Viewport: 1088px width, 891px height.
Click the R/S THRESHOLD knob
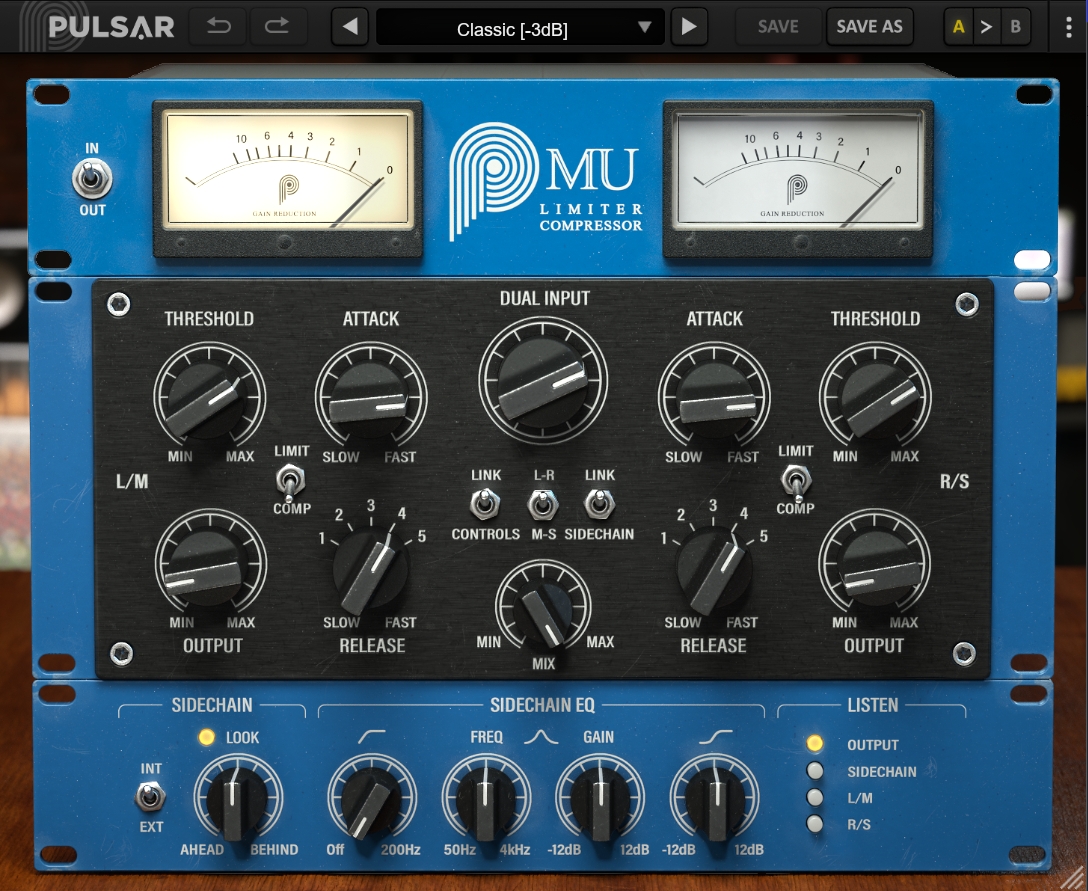point(876,397)
